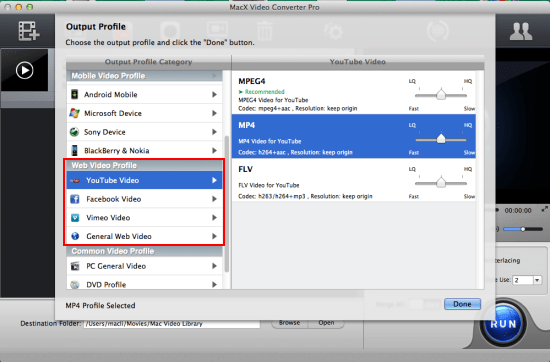Select the MP4 profile title
Image resolution: width=550 pixels, height=362 pixels.
click(x=247, y=125)
